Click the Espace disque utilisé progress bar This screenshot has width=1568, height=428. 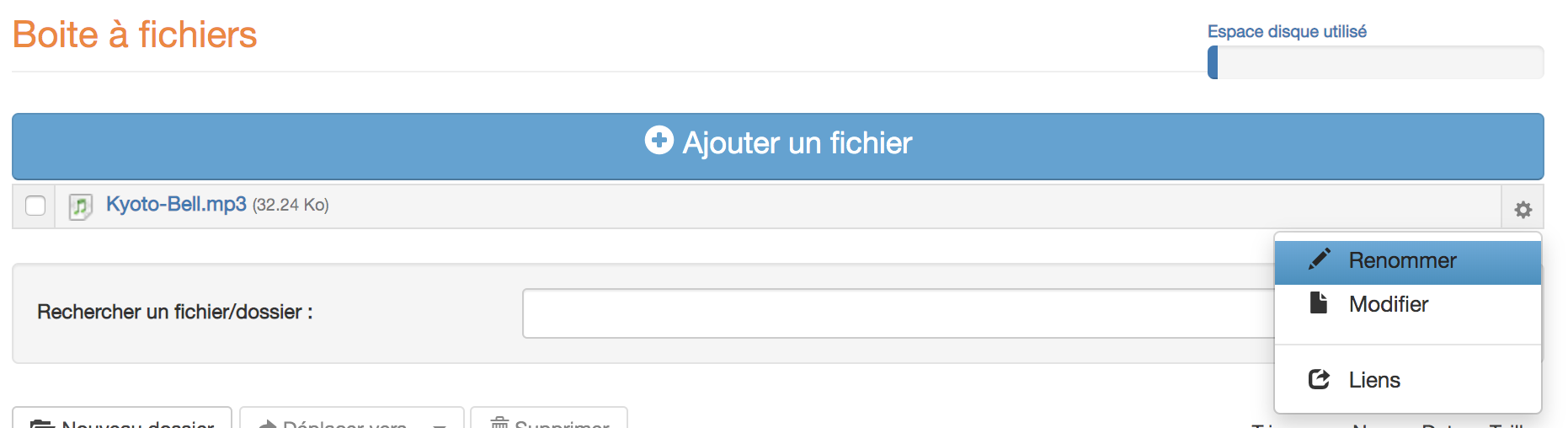point(1375,62)
